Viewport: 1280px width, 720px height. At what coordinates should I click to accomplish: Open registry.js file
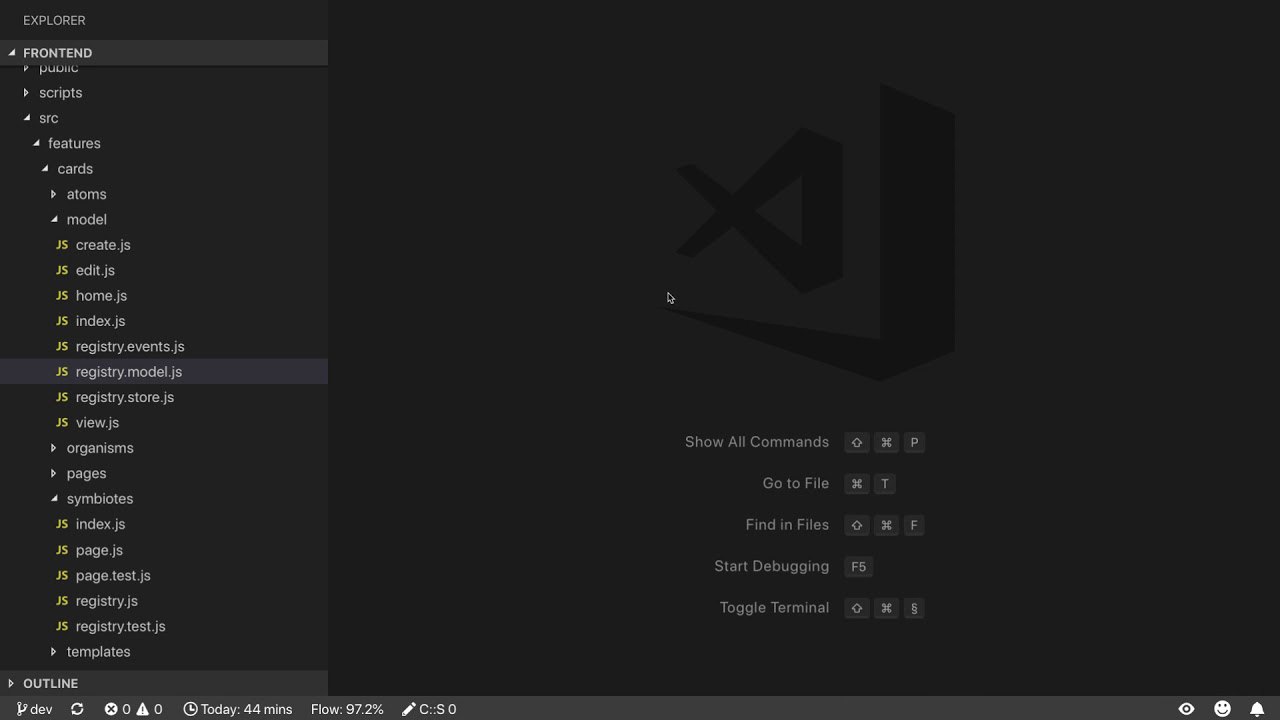click(x=164, y=601)
